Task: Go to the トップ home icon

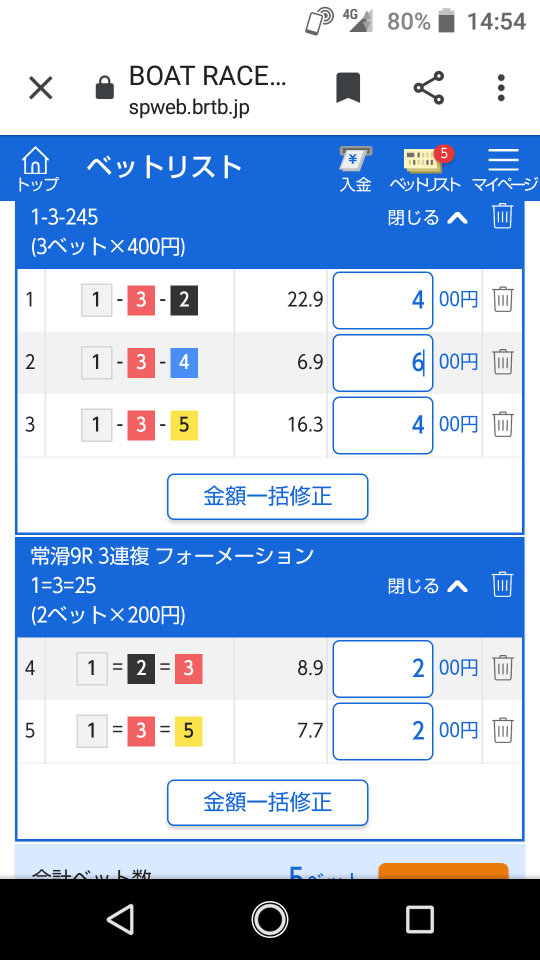Action: tap(37, 170)
